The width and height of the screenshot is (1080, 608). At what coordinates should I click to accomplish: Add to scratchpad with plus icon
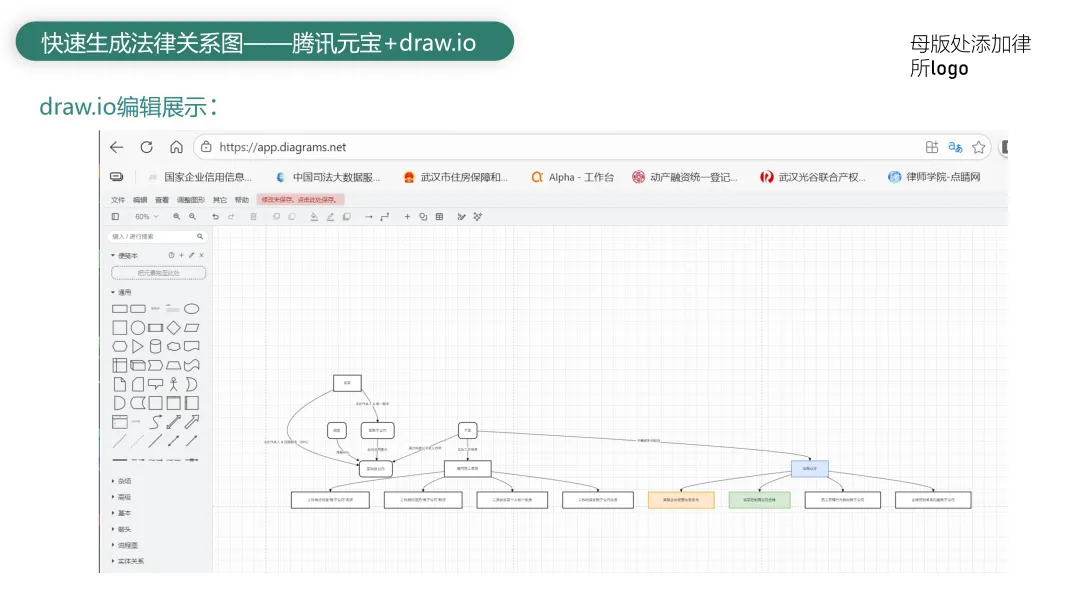pos(182,255)
